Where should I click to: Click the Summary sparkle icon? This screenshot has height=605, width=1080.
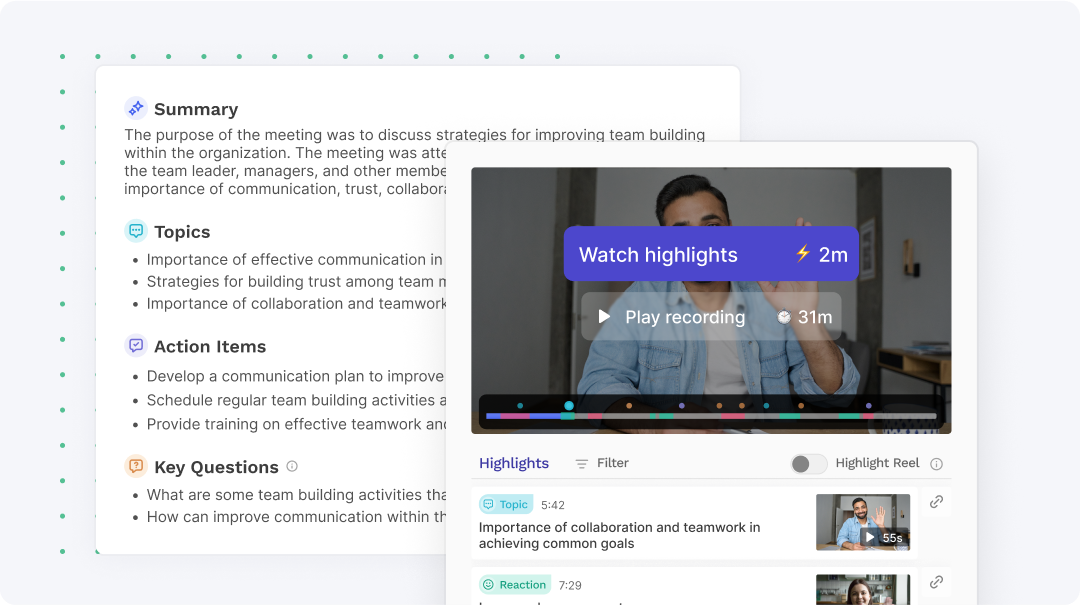pos(134,107)
